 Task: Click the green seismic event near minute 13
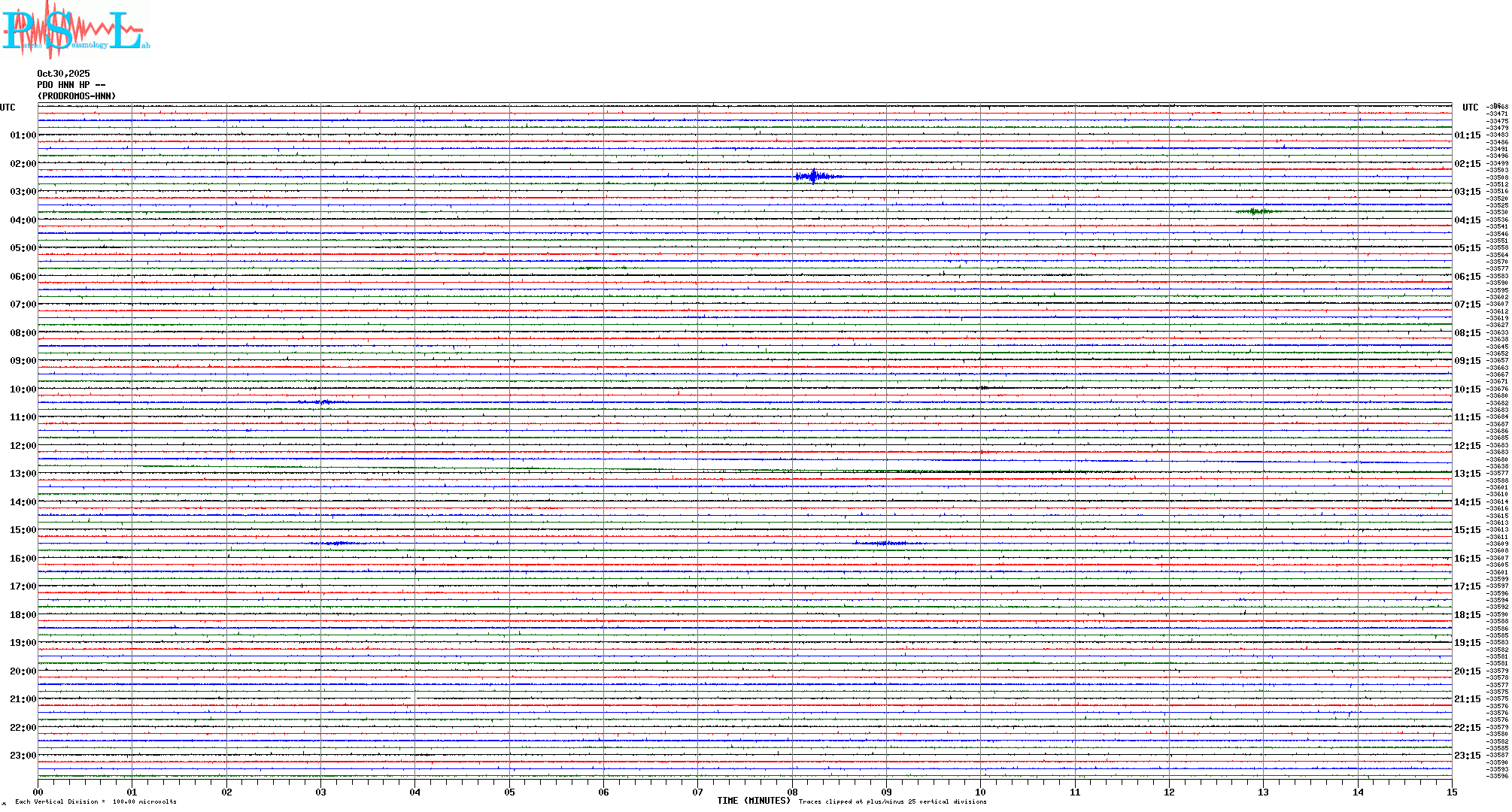[x=1255, y=211]
